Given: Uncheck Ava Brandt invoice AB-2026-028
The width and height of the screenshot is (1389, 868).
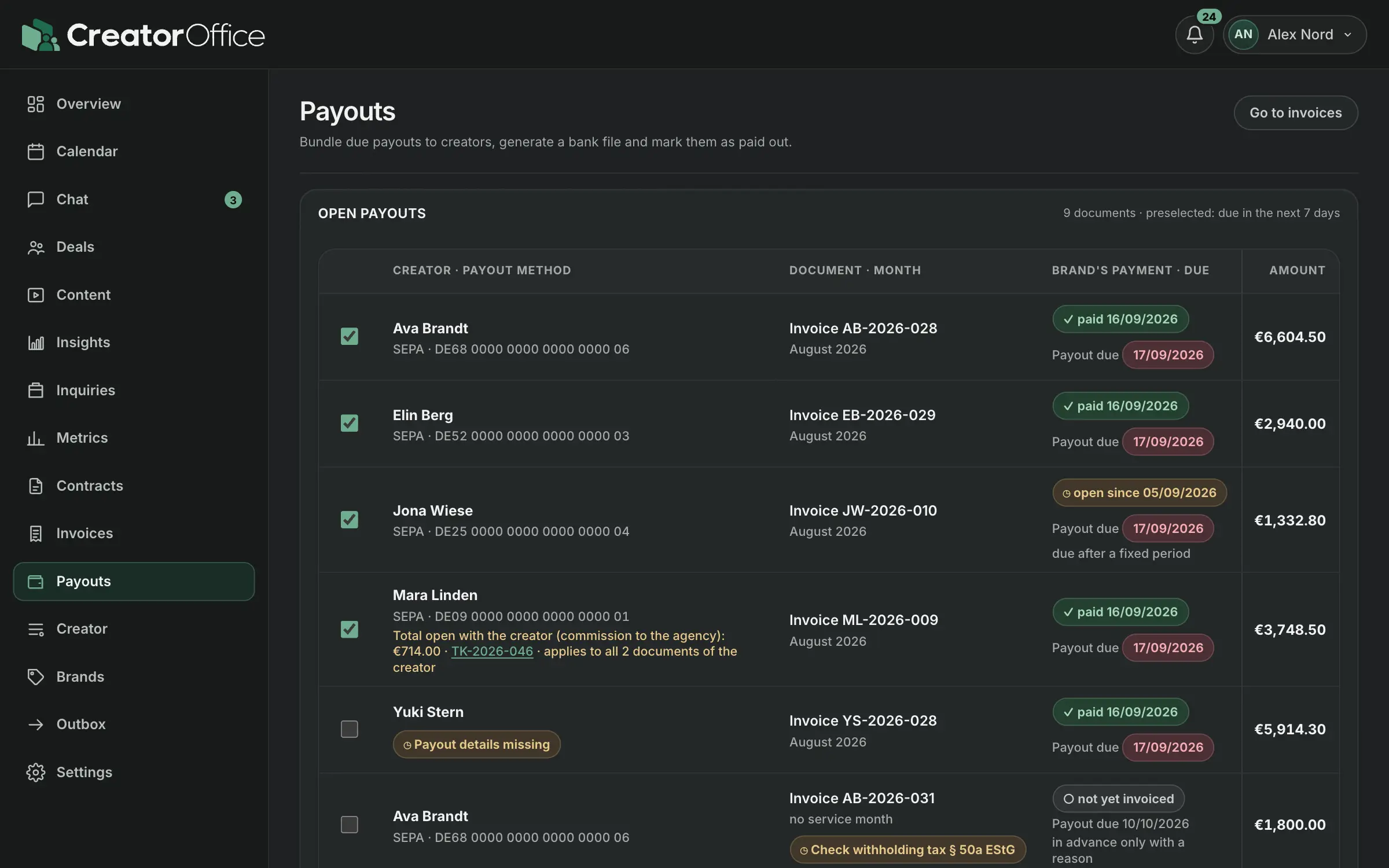Looking at the screenshot, I should (350, 336).
